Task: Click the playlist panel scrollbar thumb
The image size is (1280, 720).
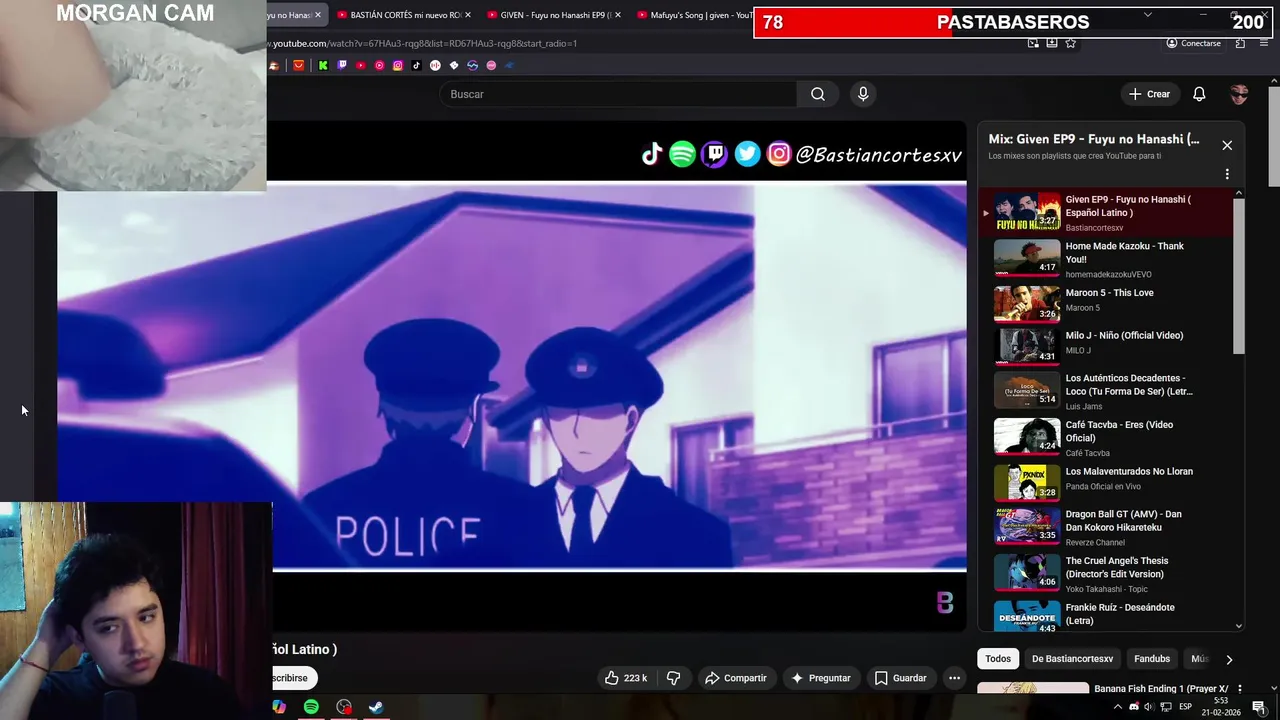Action: (x=1239, y=276)
